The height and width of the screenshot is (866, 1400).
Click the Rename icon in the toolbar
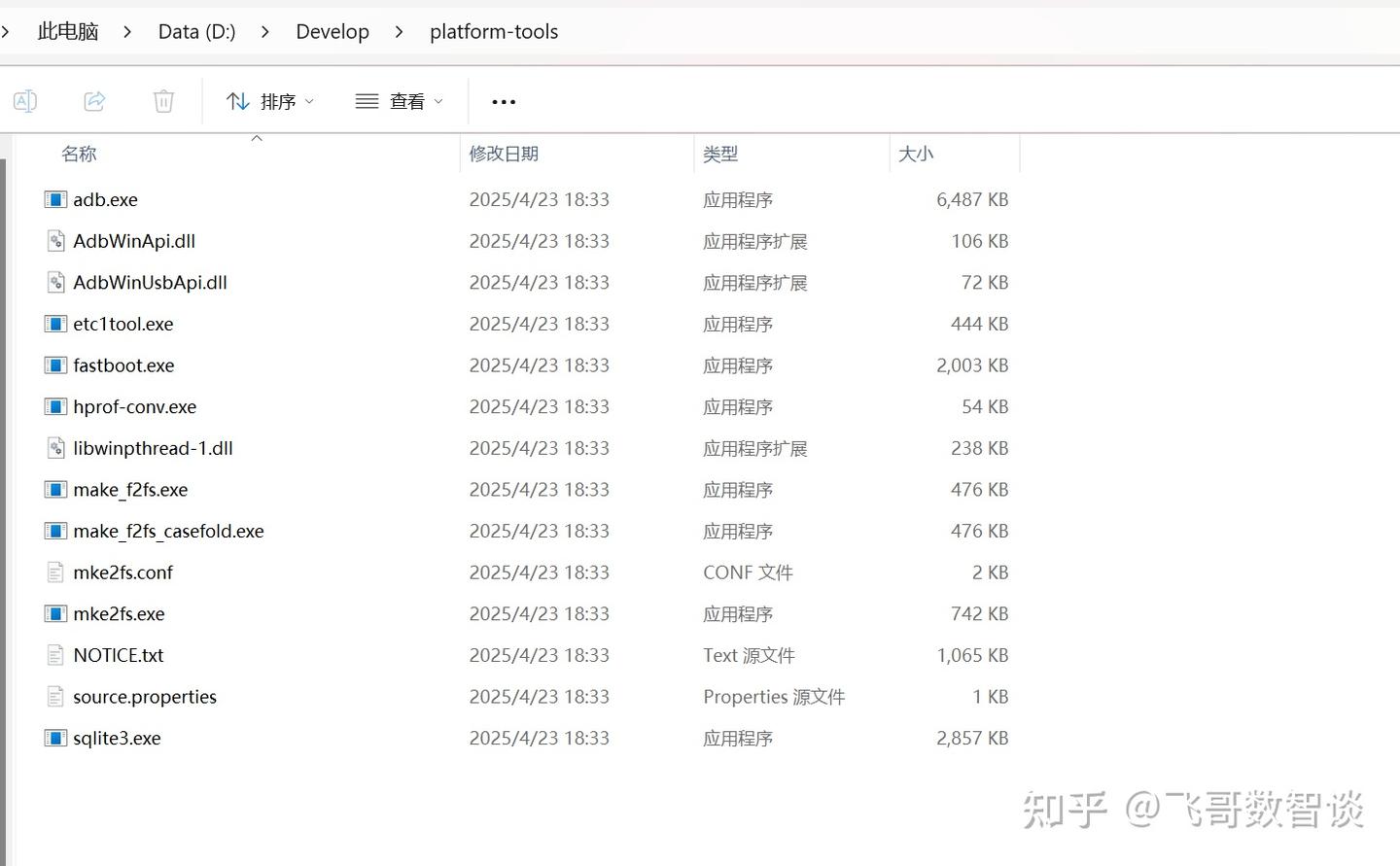(25, 101)
